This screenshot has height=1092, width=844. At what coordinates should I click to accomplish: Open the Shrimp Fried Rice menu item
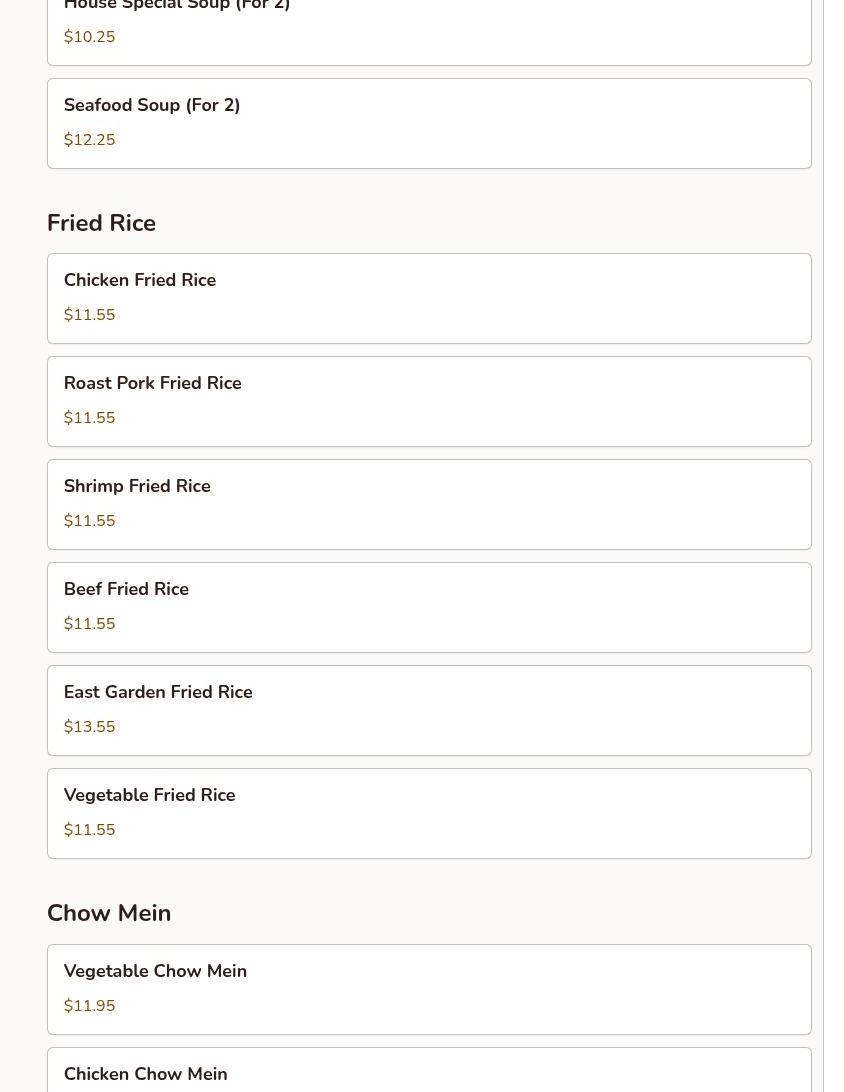(429, 504)
